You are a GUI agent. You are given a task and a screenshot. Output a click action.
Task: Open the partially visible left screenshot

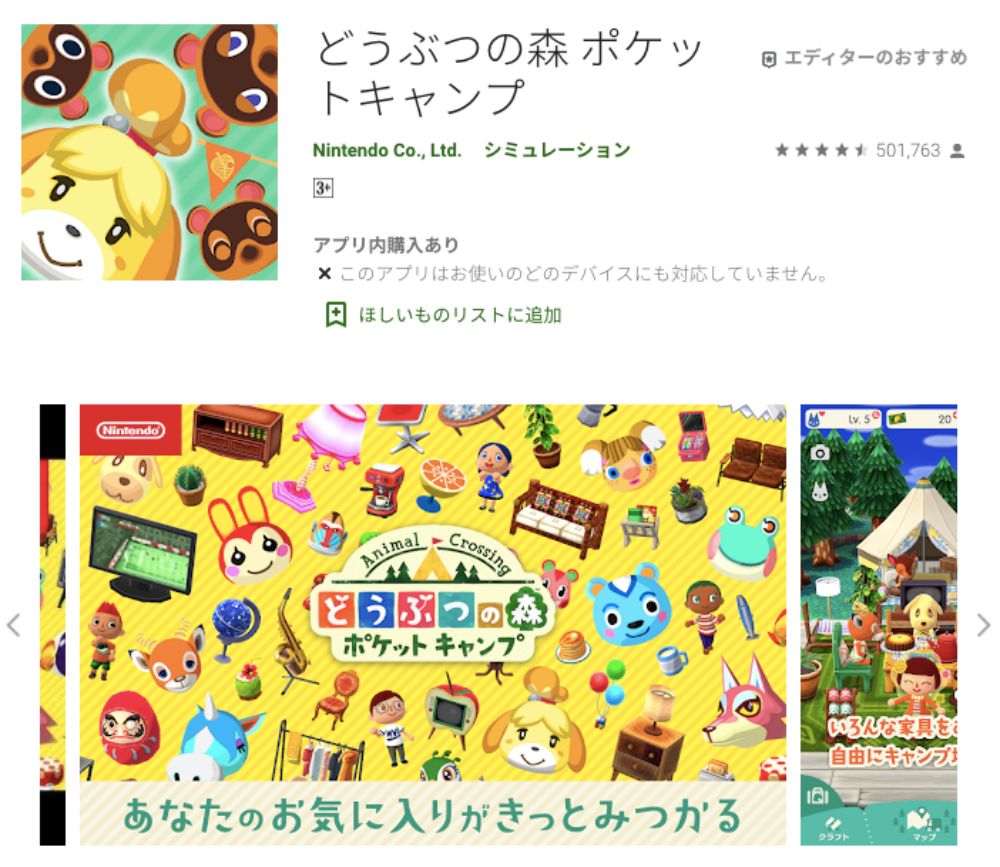click(52, 625)
